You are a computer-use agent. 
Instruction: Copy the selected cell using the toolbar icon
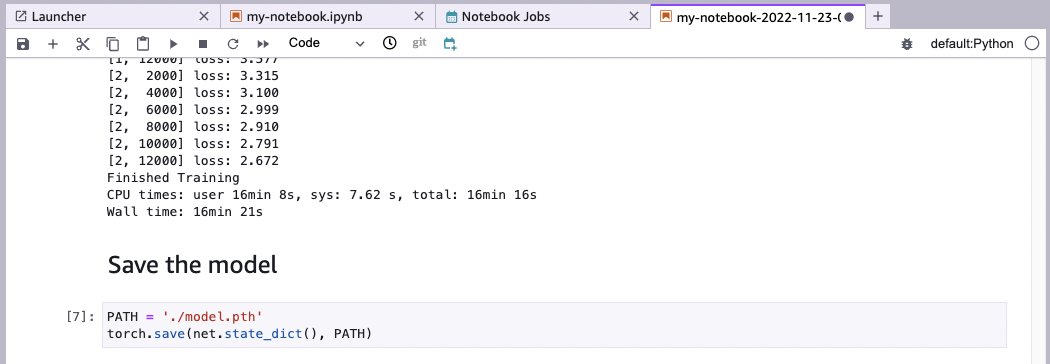[112, 44]
